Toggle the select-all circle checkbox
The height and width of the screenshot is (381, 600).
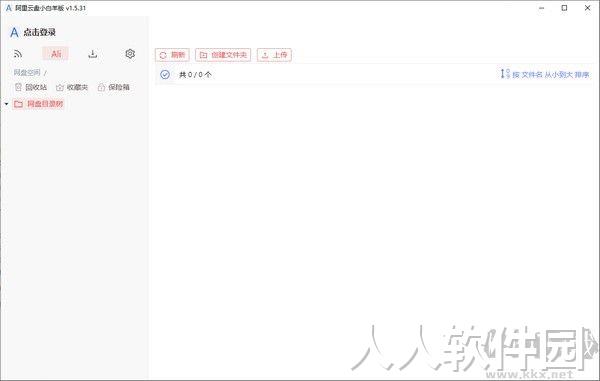[x=165, y=75]
